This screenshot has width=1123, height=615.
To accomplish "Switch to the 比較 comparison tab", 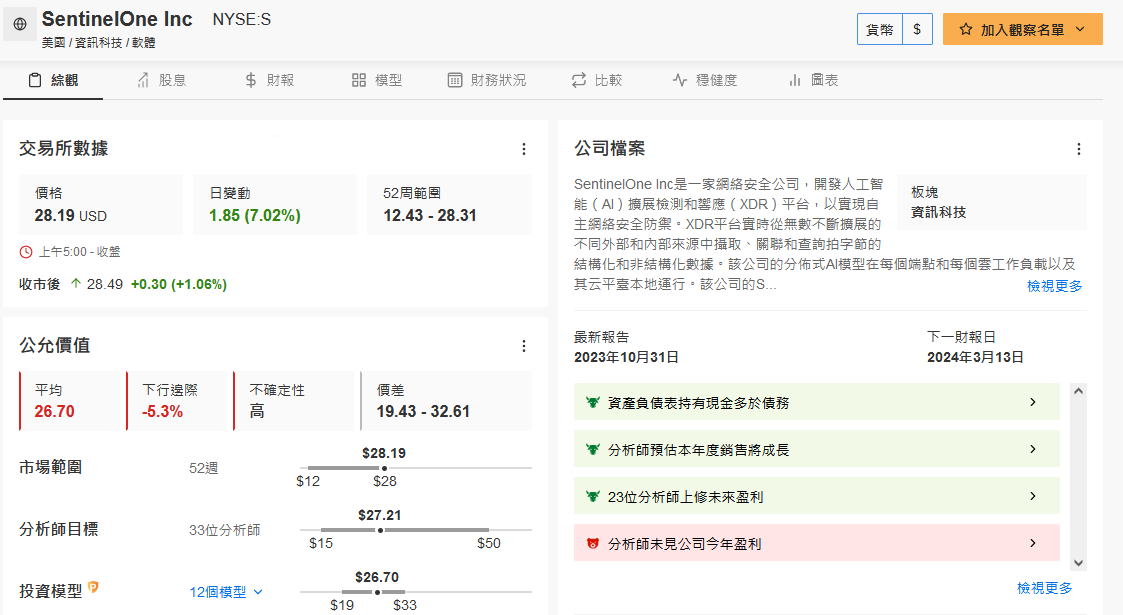I will click(x=597, y=80).
